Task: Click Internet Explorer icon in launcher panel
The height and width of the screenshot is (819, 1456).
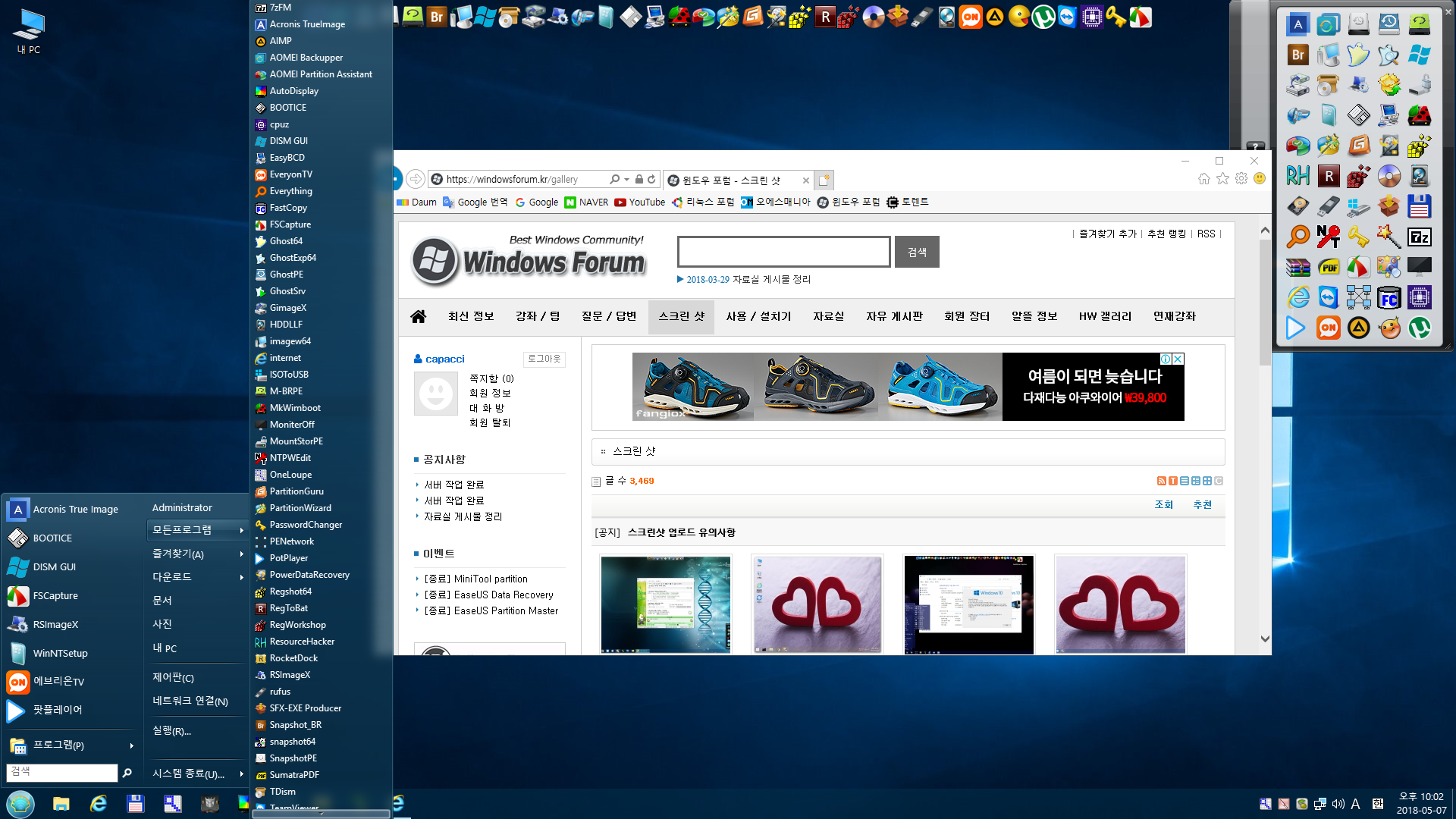Action: click(1298, 297)
